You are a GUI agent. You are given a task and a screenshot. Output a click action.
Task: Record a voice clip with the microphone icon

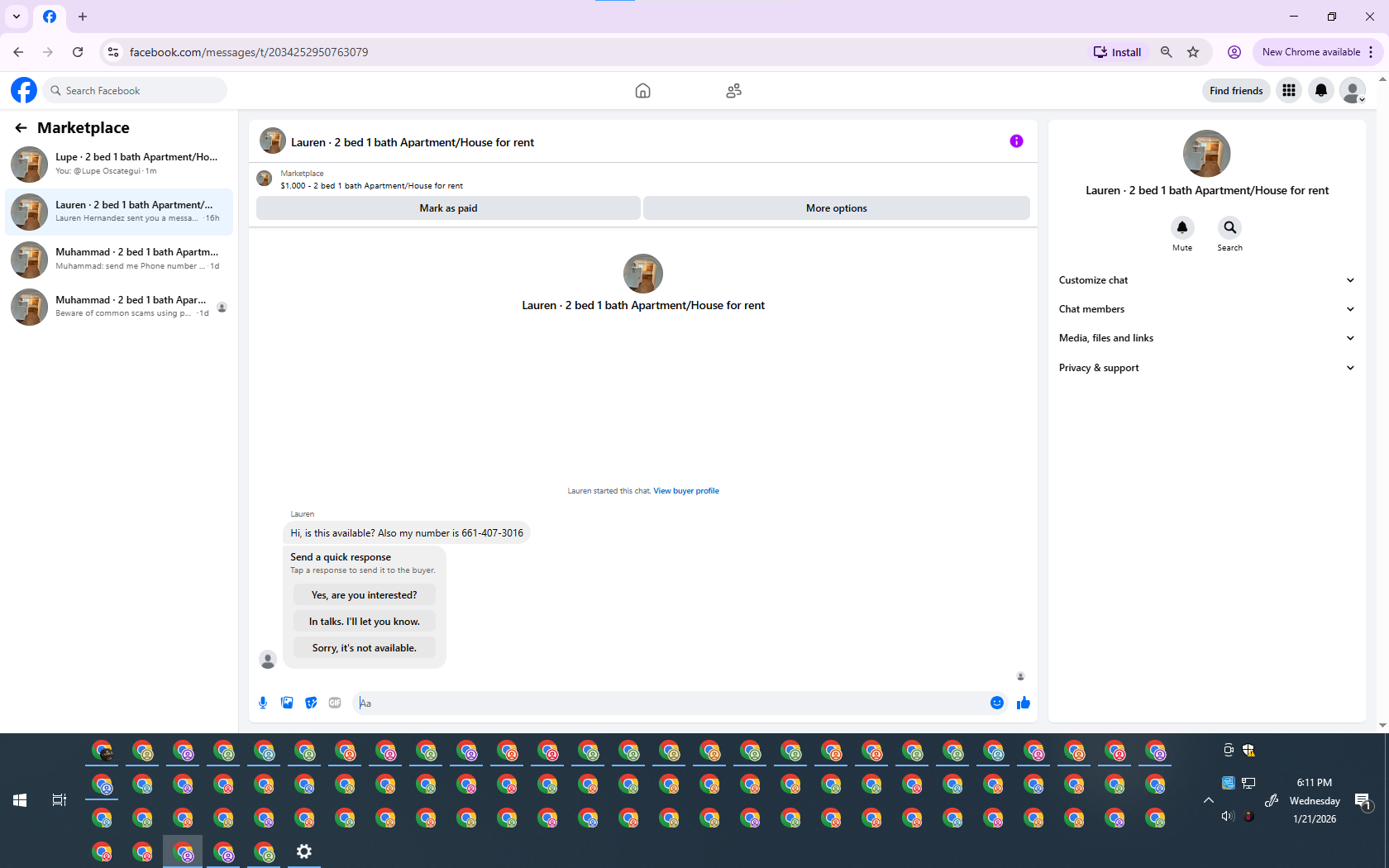tap(263, 703)
